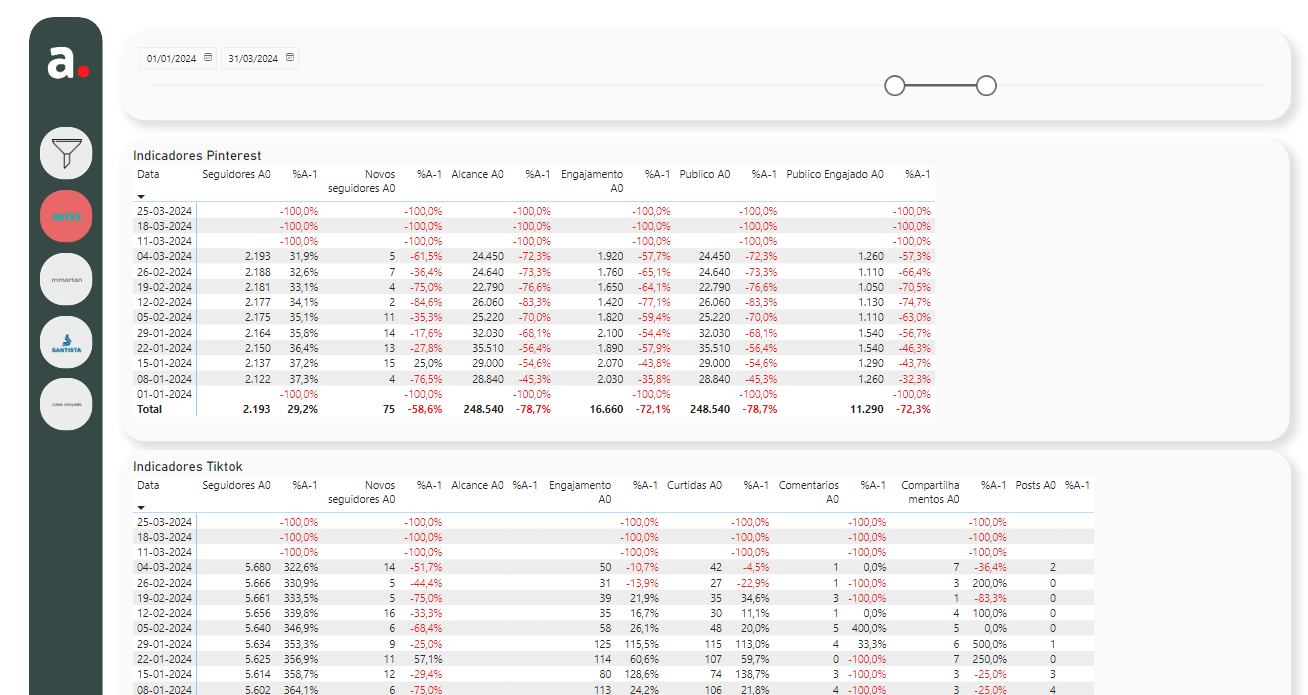
Task: Click the -58,6% total cell
Action: tap(426, 409)
